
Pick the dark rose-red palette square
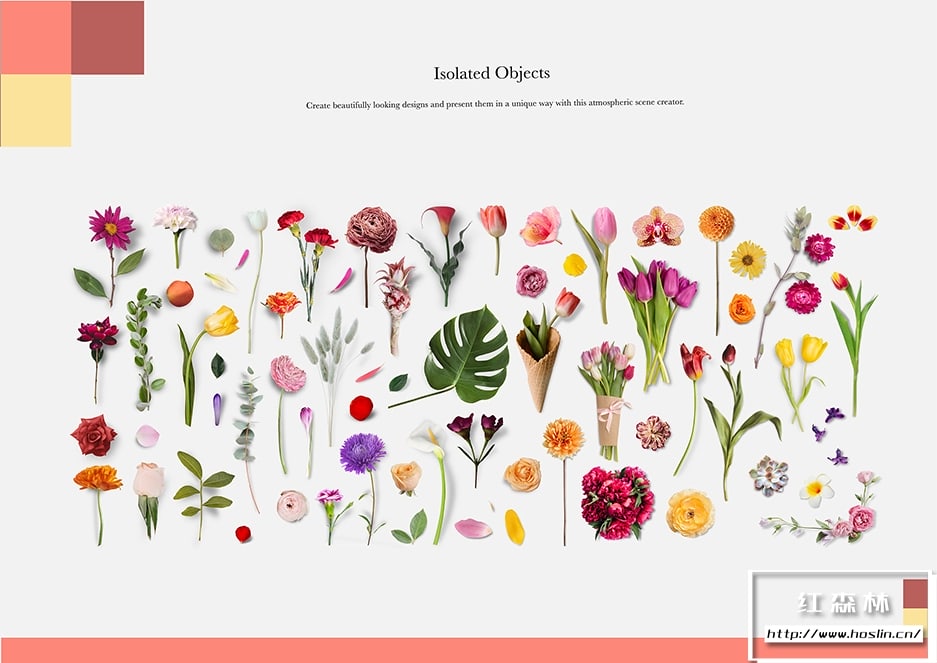(108, 37)
